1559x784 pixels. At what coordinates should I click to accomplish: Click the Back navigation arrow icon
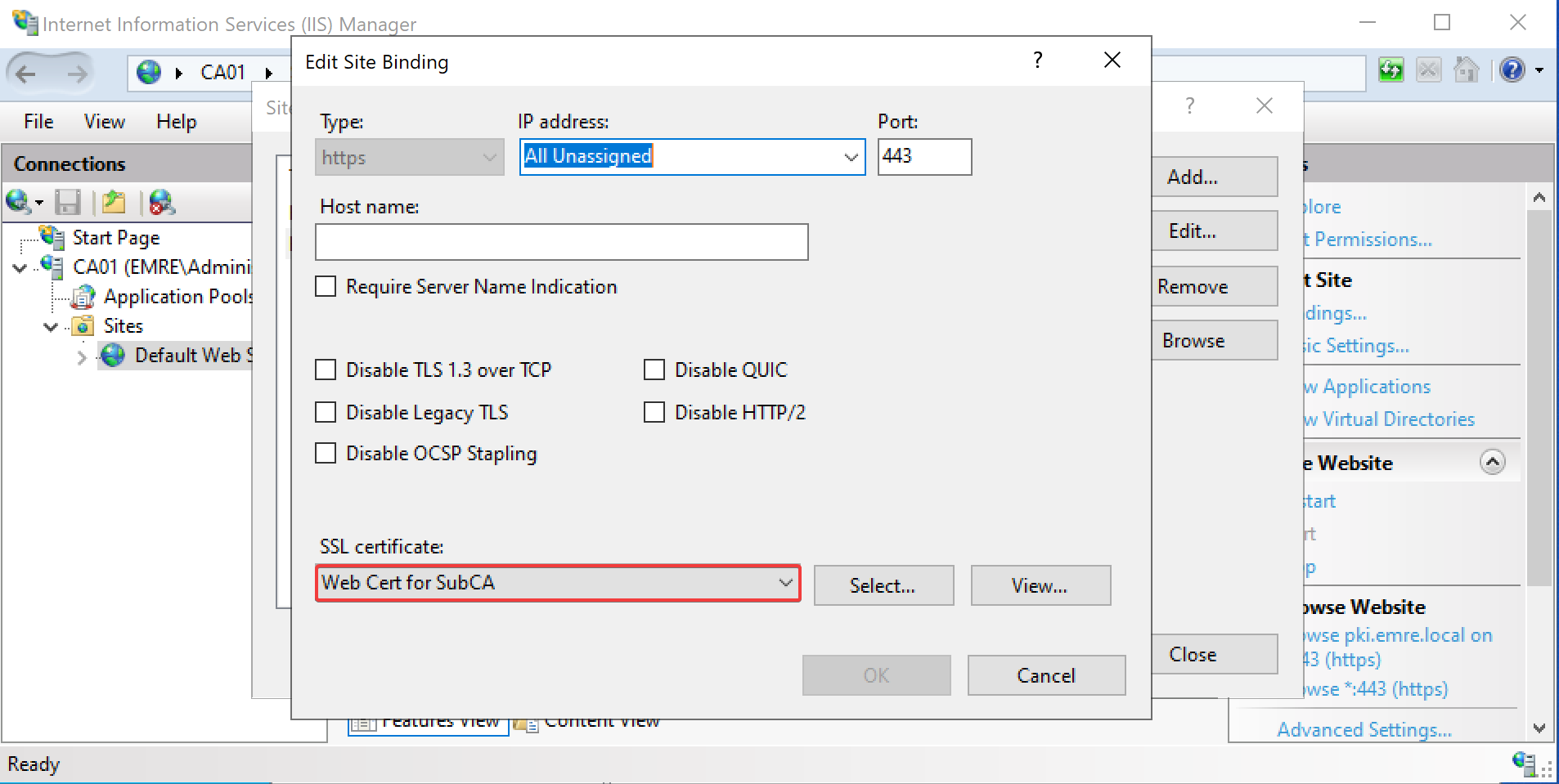tap(26, 74)
